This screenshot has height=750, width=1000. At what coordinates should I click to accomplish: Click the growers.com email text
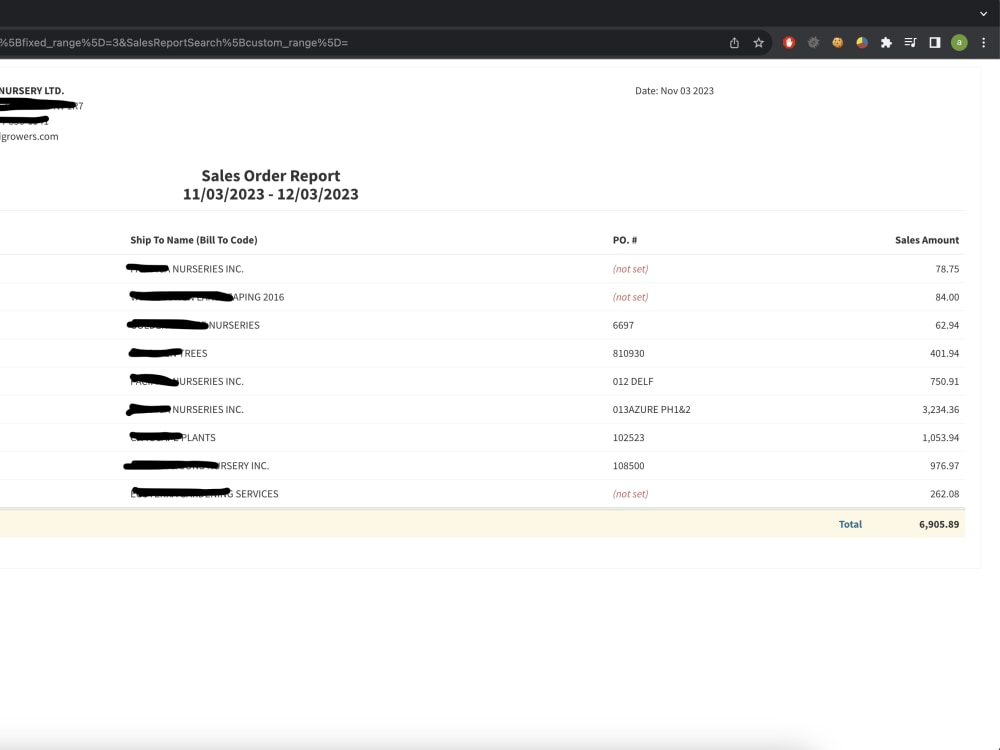pyautogui.click(x=29, y=136)
